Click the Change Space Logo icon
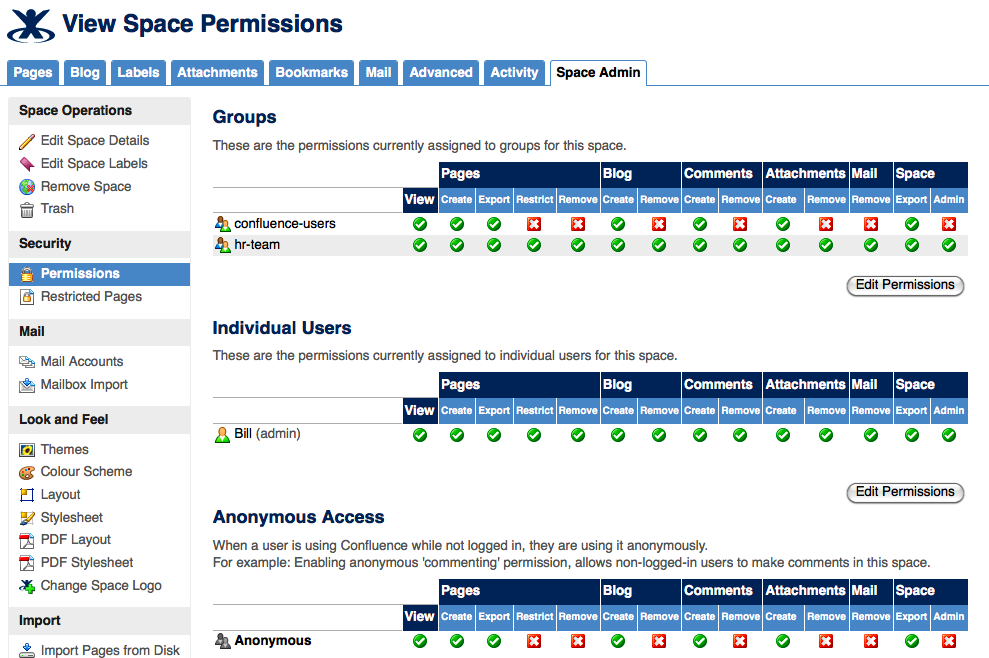The height and width of the screenshot is (658, 989). 27,586
